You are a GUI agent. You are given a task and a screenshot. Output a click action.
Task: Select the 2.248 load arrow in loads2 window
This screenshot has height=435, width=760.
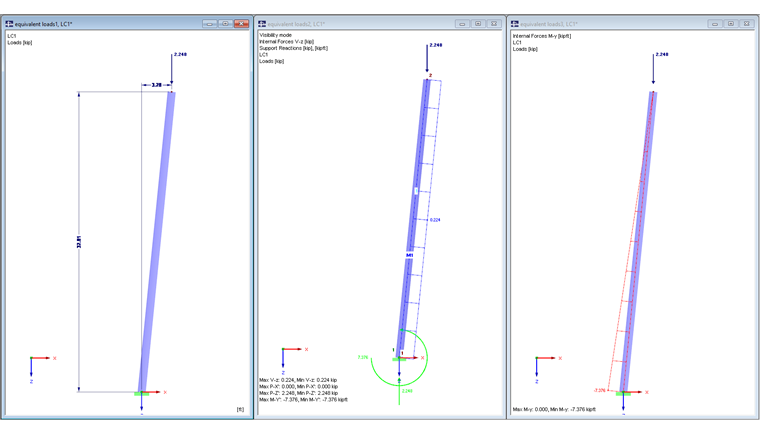click(x=427, y=59)
